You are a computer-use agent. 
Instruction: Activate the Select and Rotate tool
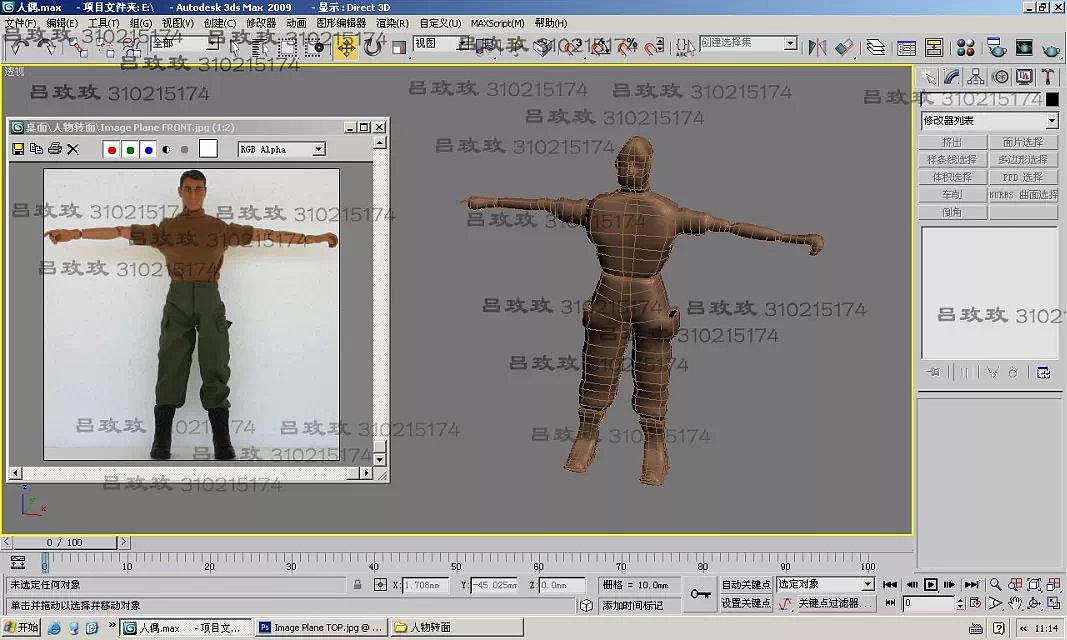pyautogui.click(x=371, y=47)
